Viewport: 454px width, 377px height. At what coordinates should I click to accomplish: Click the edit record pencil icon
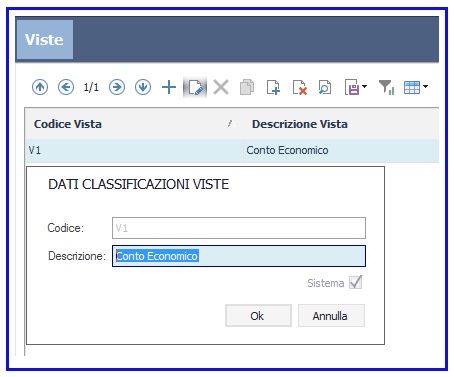(195, 87)
